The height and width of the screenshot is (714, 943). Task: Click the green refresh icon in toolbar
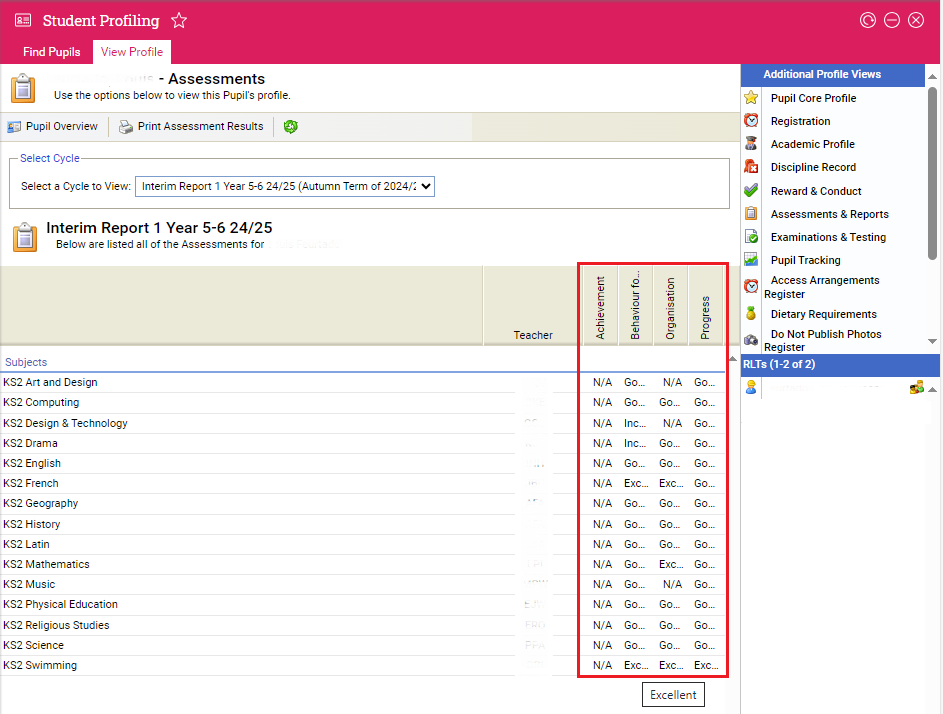[291, 127]
